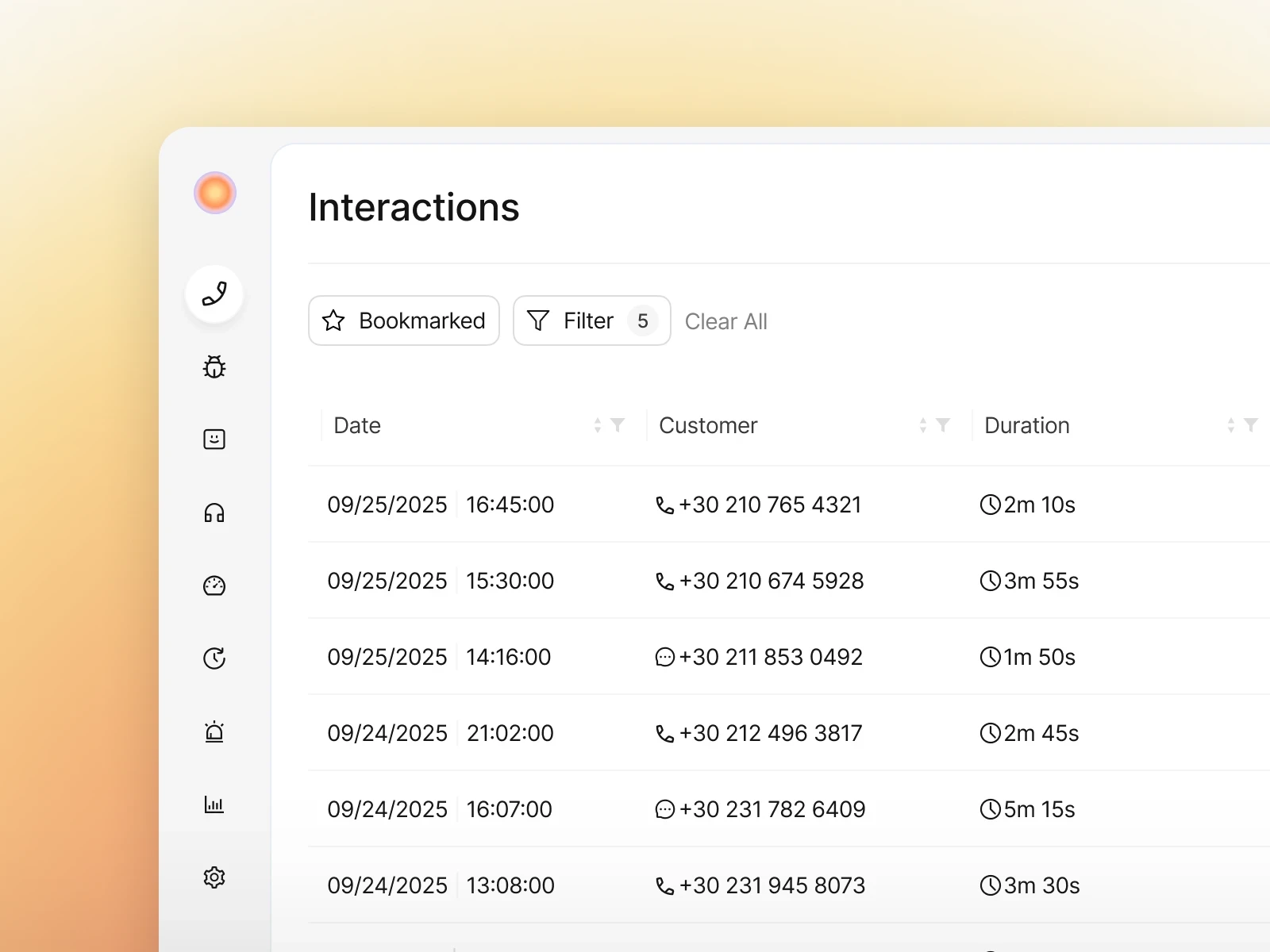This screenshot has height=952, width=1270.
Task: Select customer number +30 210 765 4321
Action: [770, 505]
